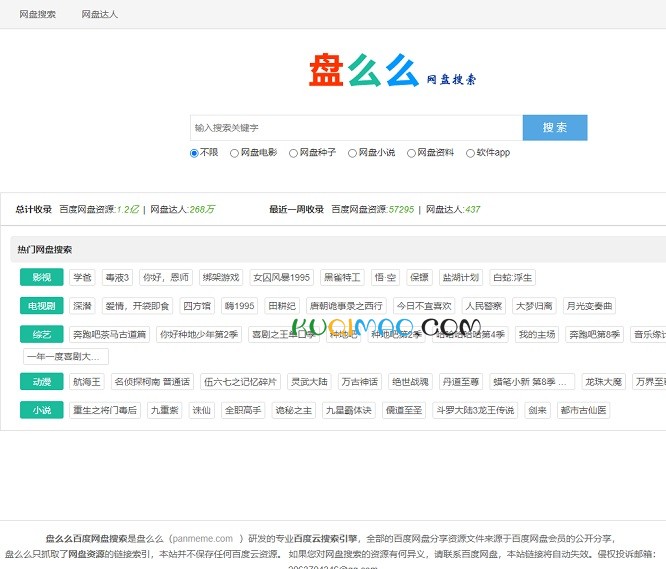Click the 影视 category tag
The image size is (666, 569).
coord(42,277)
